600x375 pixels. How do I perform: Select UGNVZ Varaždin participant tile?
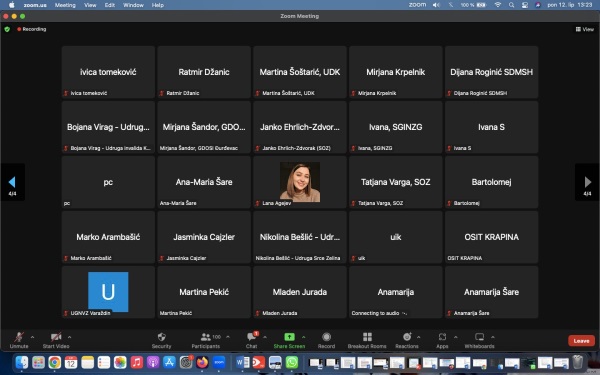click(x=108, y=292)
